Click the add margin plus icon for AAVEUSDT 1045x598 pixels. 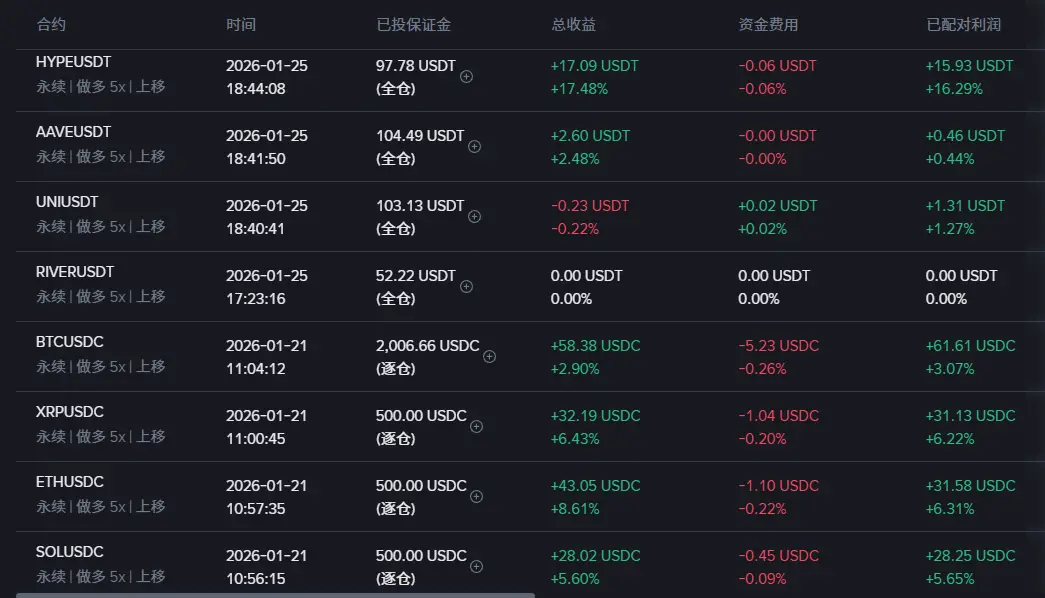click(x=474, y=146)
